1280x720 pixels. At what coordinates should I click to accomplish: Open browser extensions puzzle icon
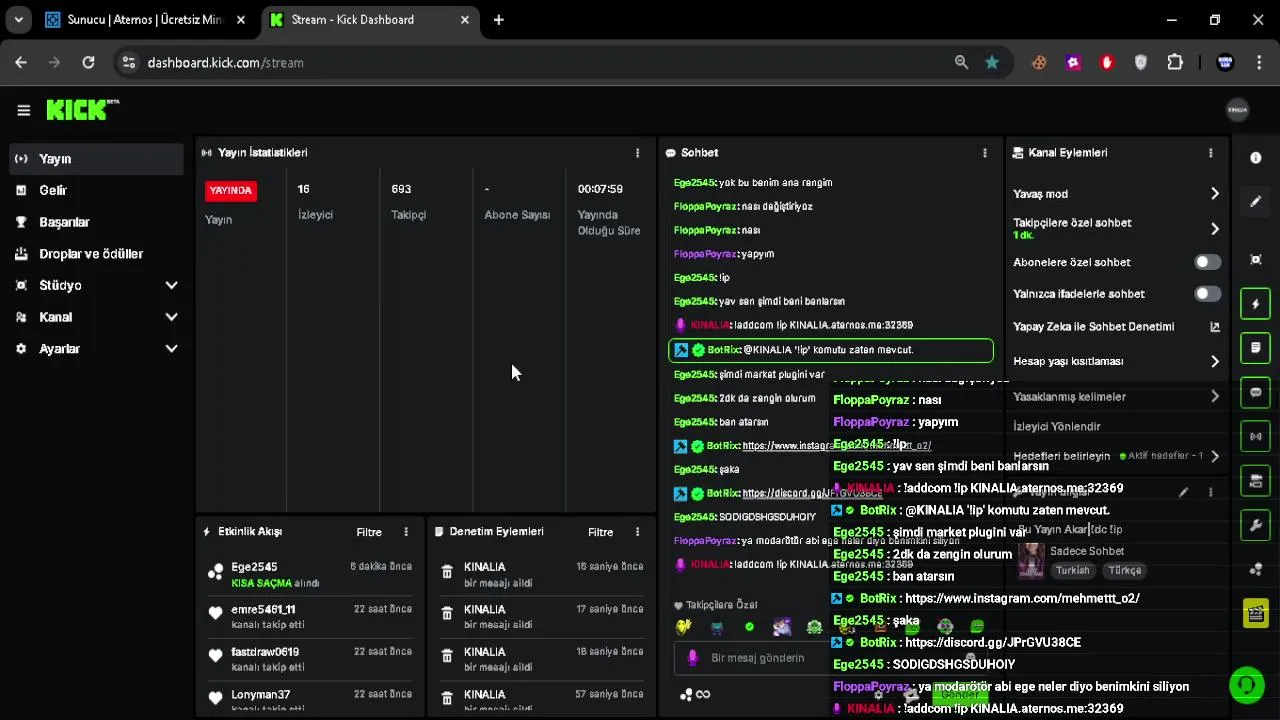(1175, 62)
